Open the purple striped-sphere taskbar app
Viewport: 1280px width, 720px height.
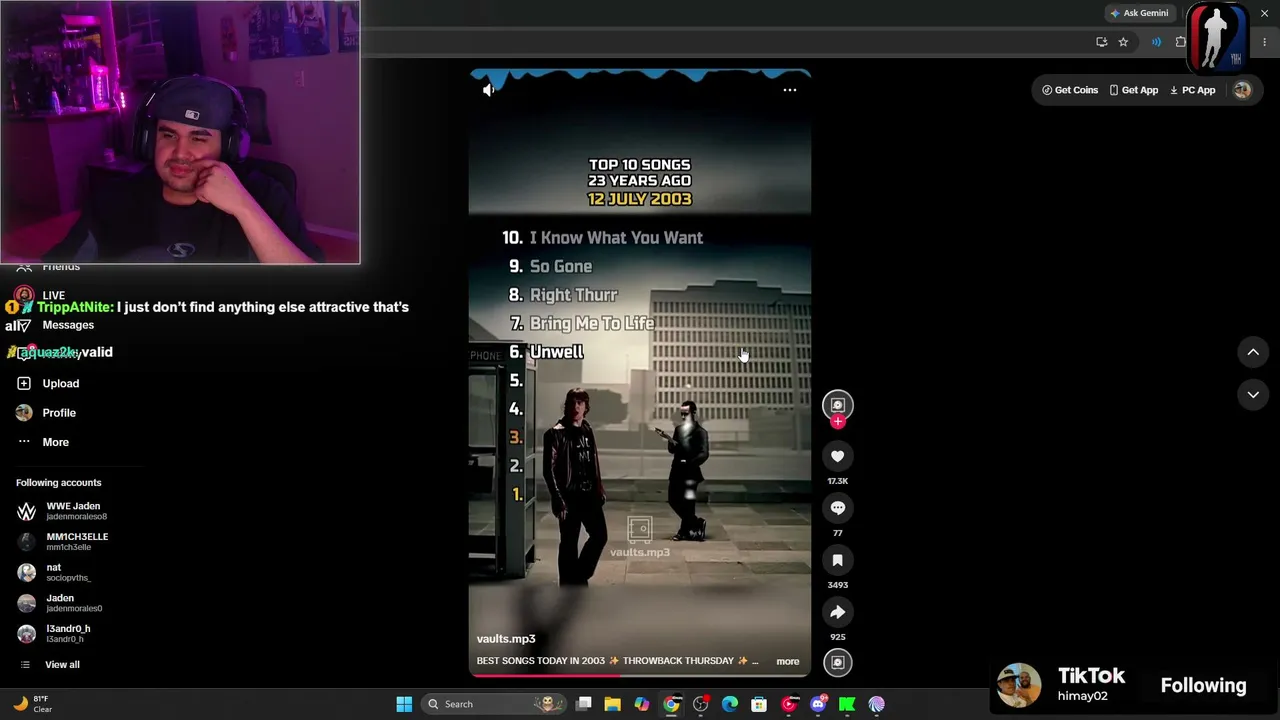pos(877,704)
